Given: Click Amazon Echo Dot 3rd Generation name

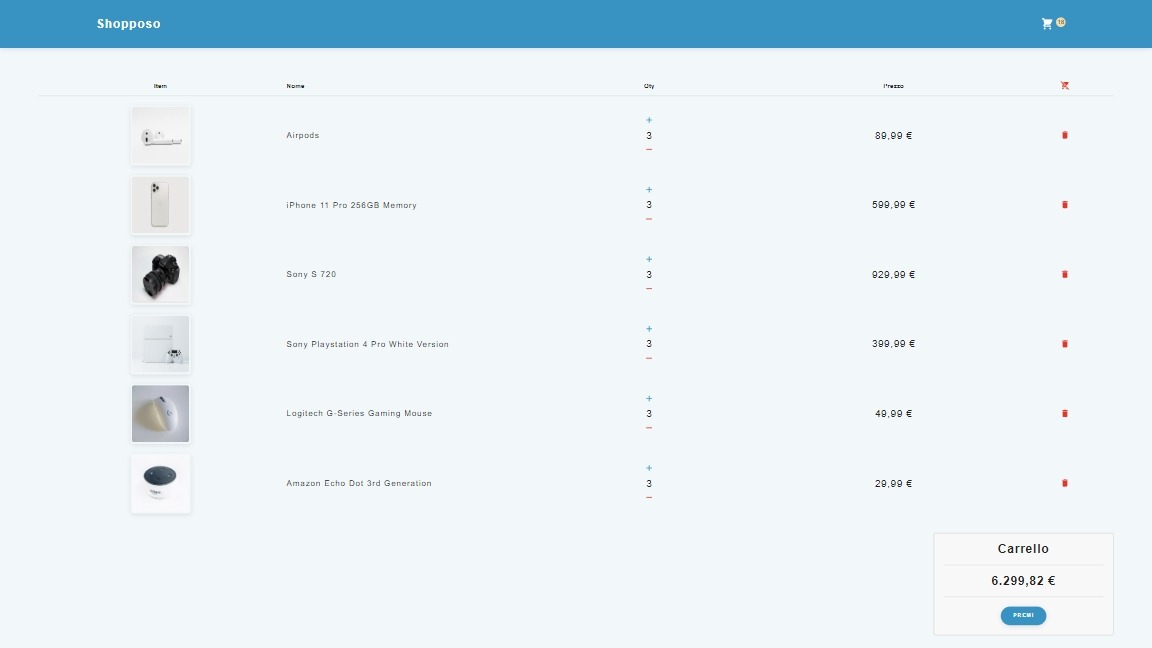Looking at the screenshot, I should point(359,483).
